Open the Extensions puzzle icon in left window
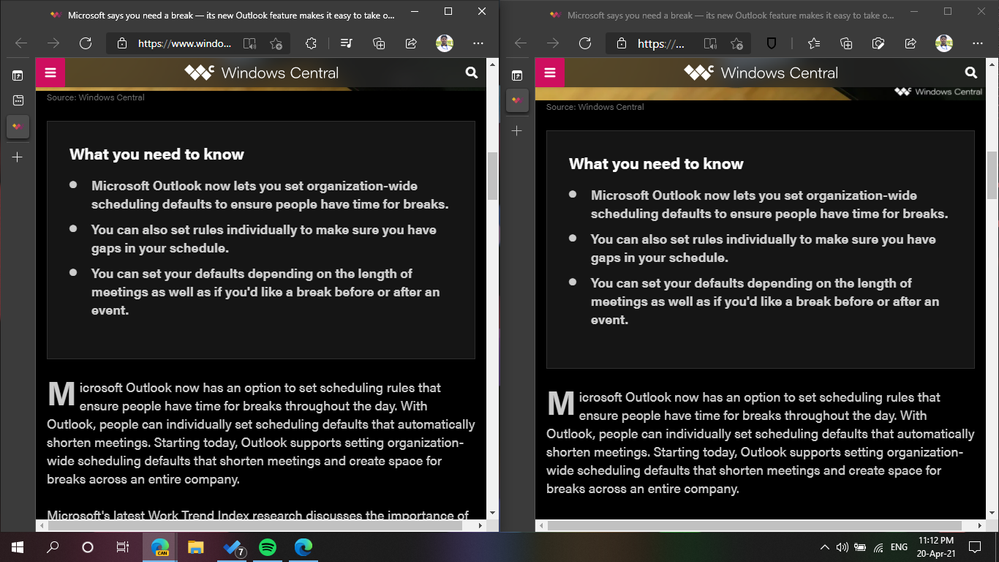The image size is (999, 562). click(311, 43)
